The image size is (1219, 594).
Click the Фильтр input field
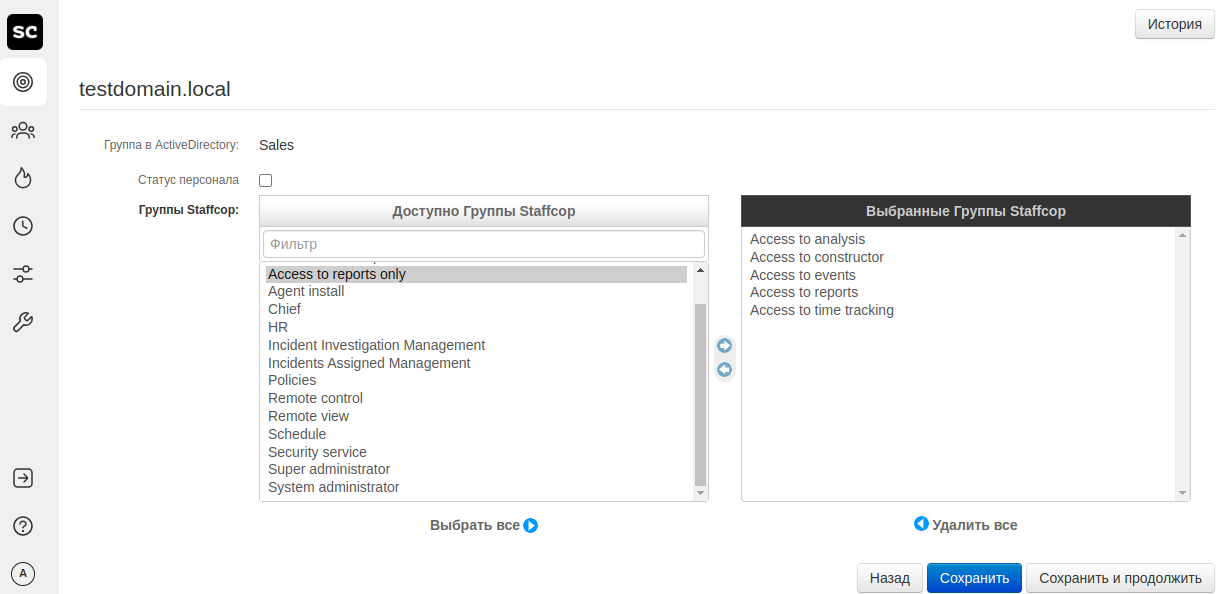pos(484,244)
